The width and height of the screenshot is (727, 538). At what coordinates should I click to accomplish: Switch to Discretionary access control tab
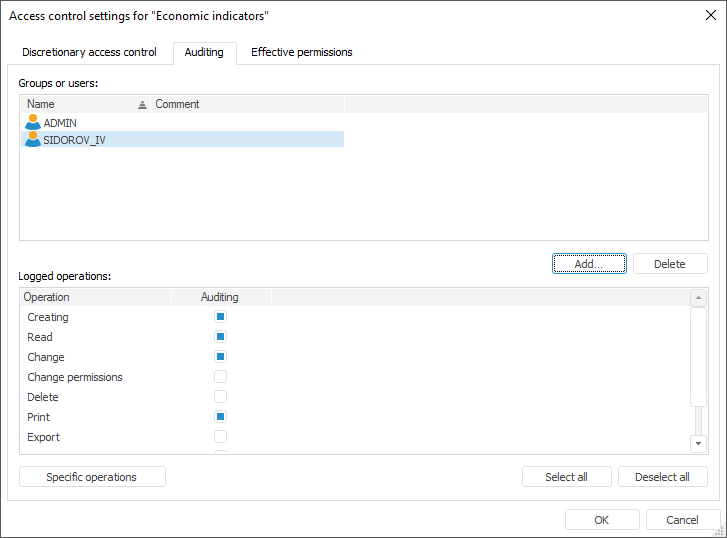click(89, 52)
